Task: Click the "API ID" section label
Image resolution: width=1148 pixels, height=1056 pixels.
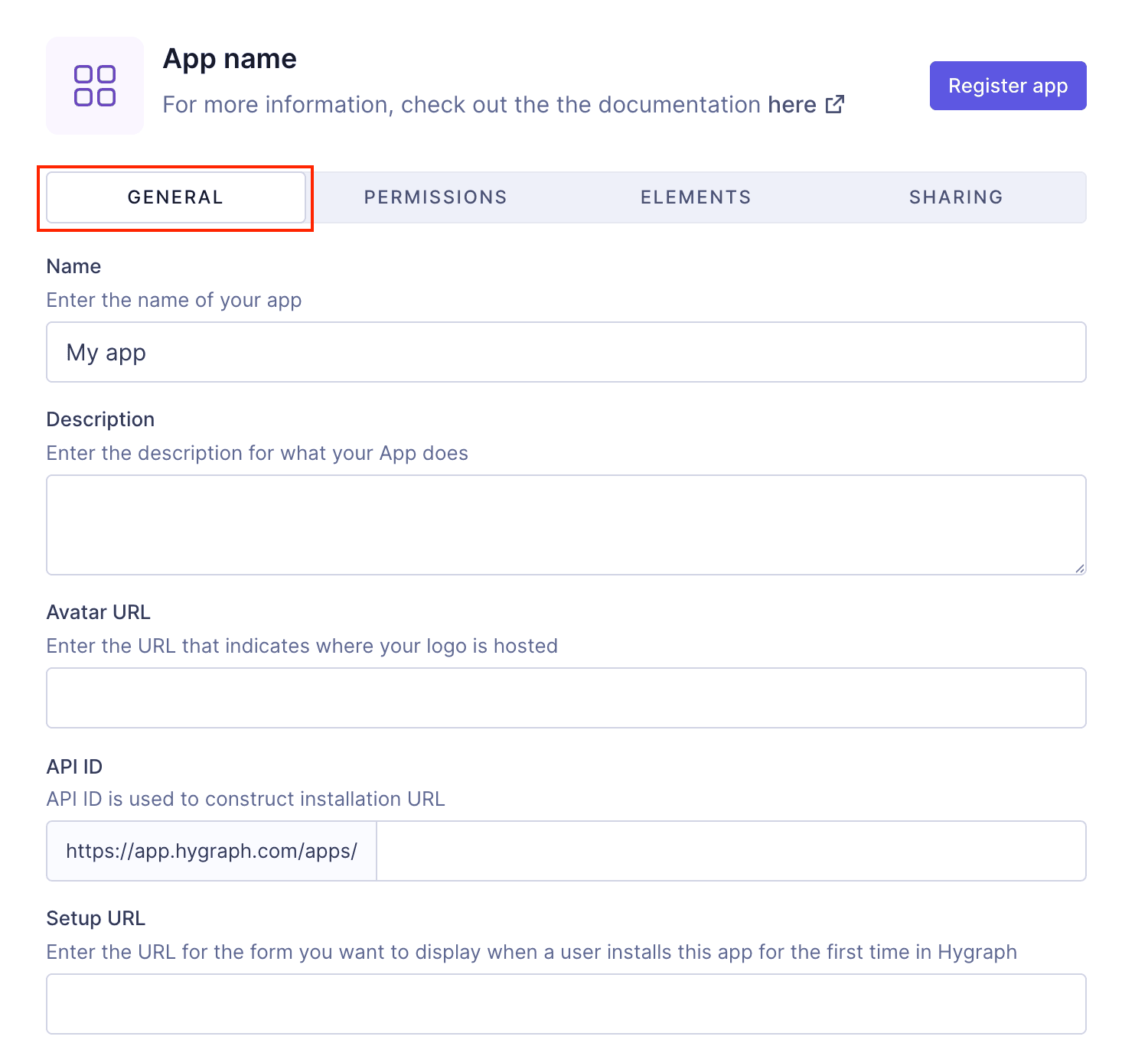Action: (x=73, y=765)
